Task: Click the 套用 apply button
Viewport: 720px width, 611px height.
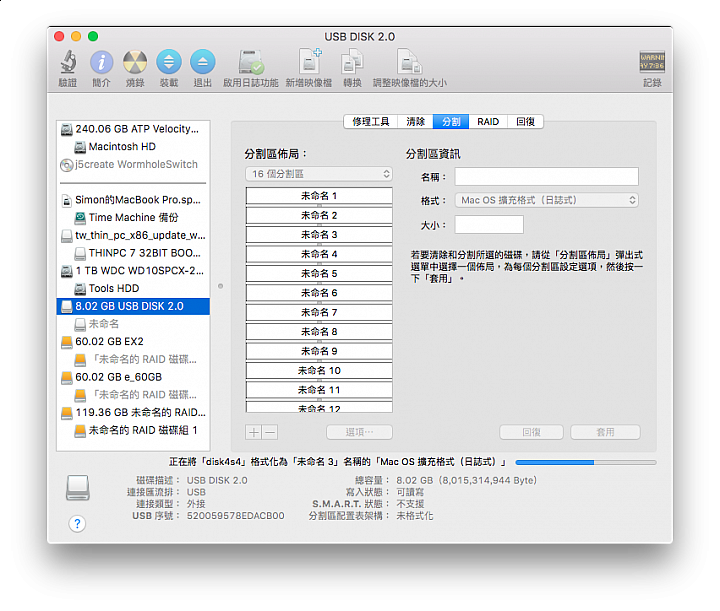Action: [x=605, y=432]
